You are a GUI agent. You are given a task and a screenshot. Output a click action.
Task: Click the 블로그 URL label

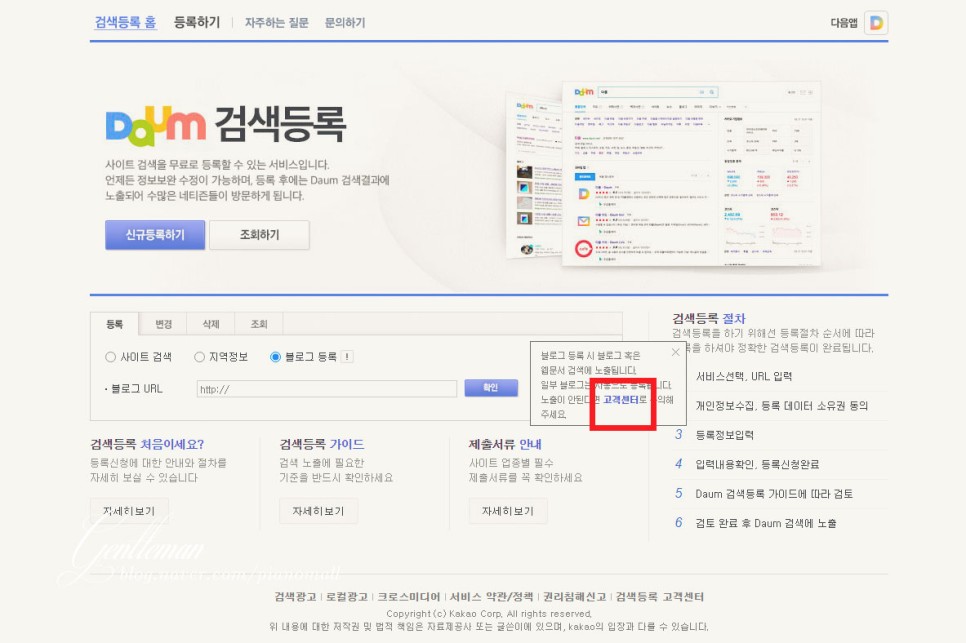[x=136, y=389]
